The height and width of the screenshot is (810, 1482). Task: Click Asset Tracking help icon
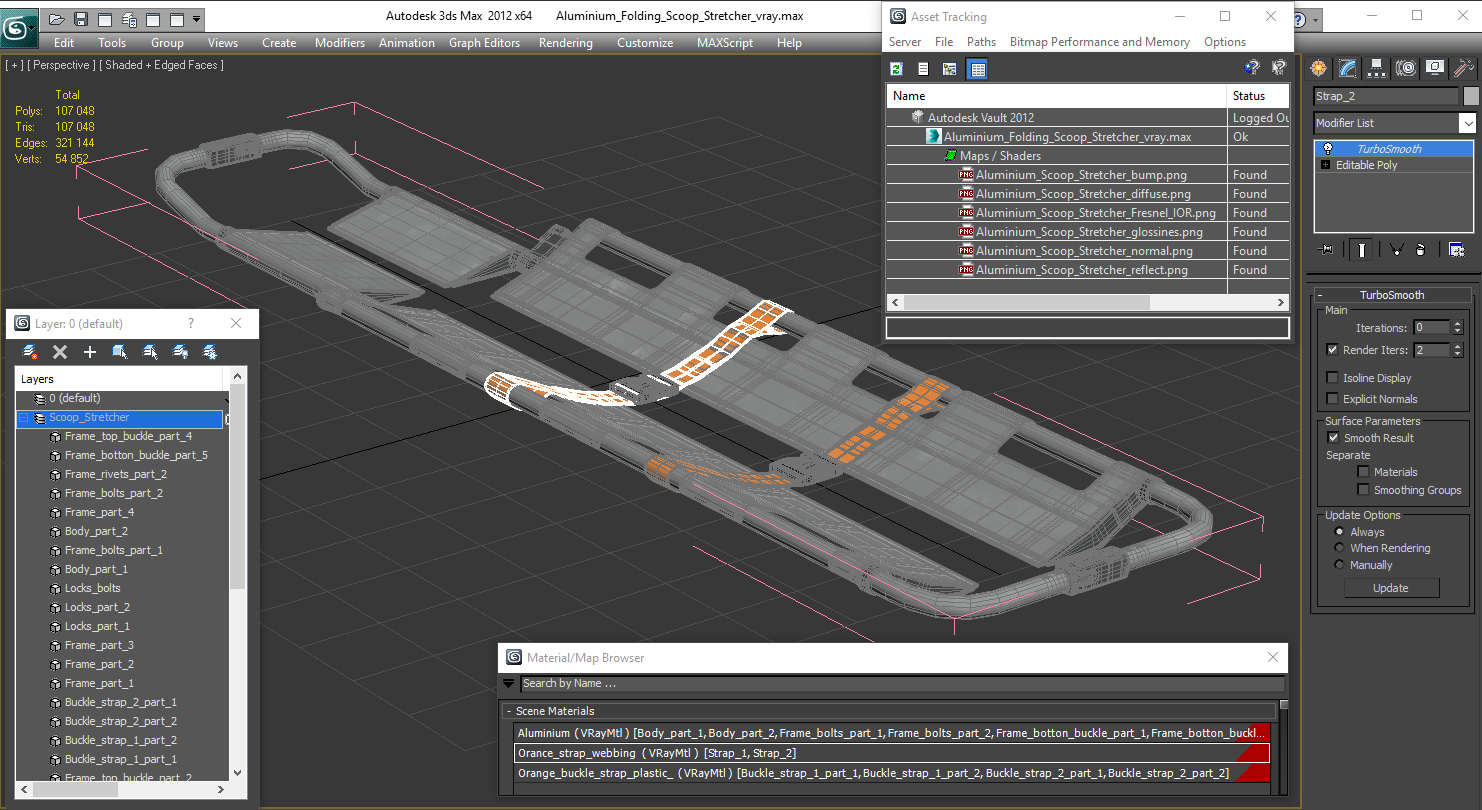point(1251,68)
